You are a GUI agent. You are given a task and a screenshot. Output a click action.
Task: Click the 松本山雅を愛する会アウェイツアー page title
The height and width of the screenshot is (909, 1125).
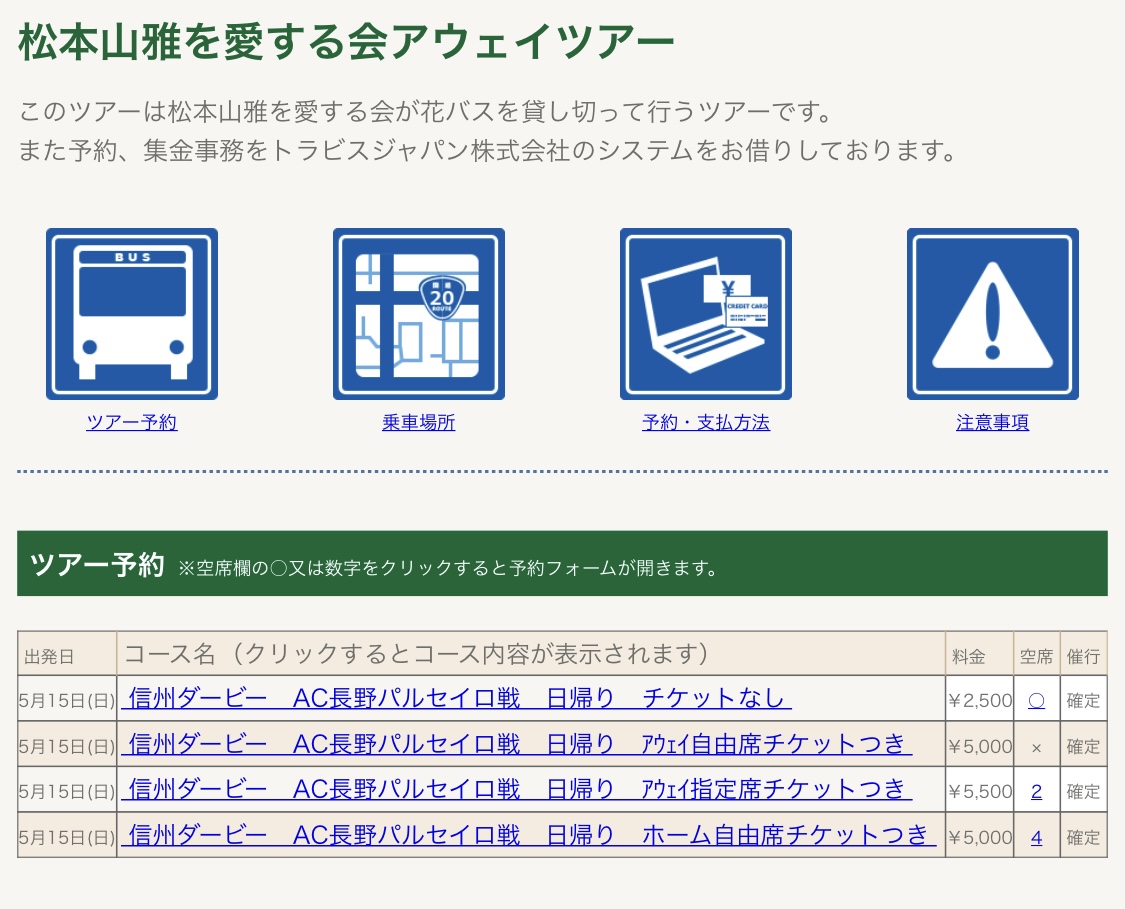[346, 41]
